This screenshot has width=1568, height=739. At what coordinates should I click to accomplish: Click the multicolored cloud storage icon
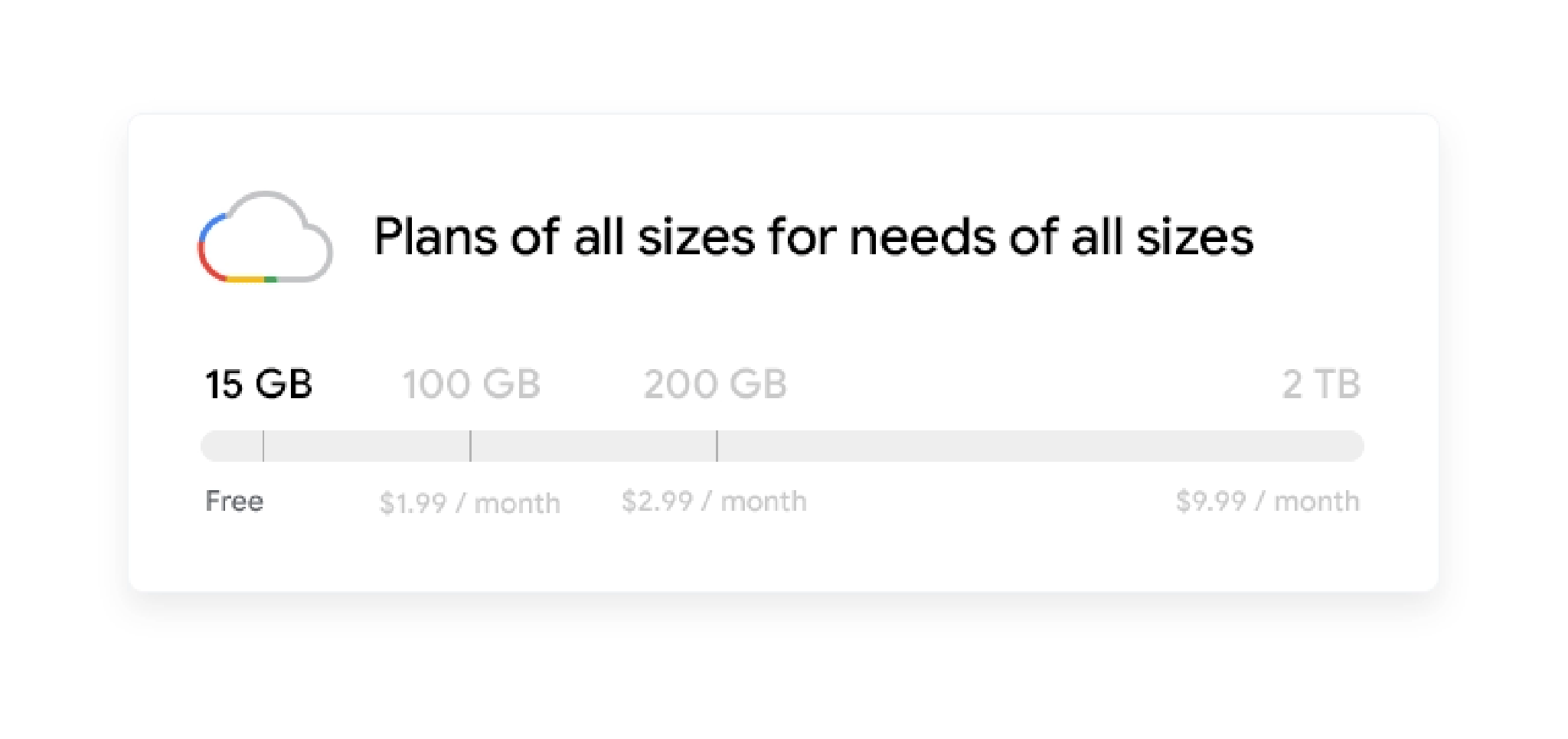tap(265, 237)
